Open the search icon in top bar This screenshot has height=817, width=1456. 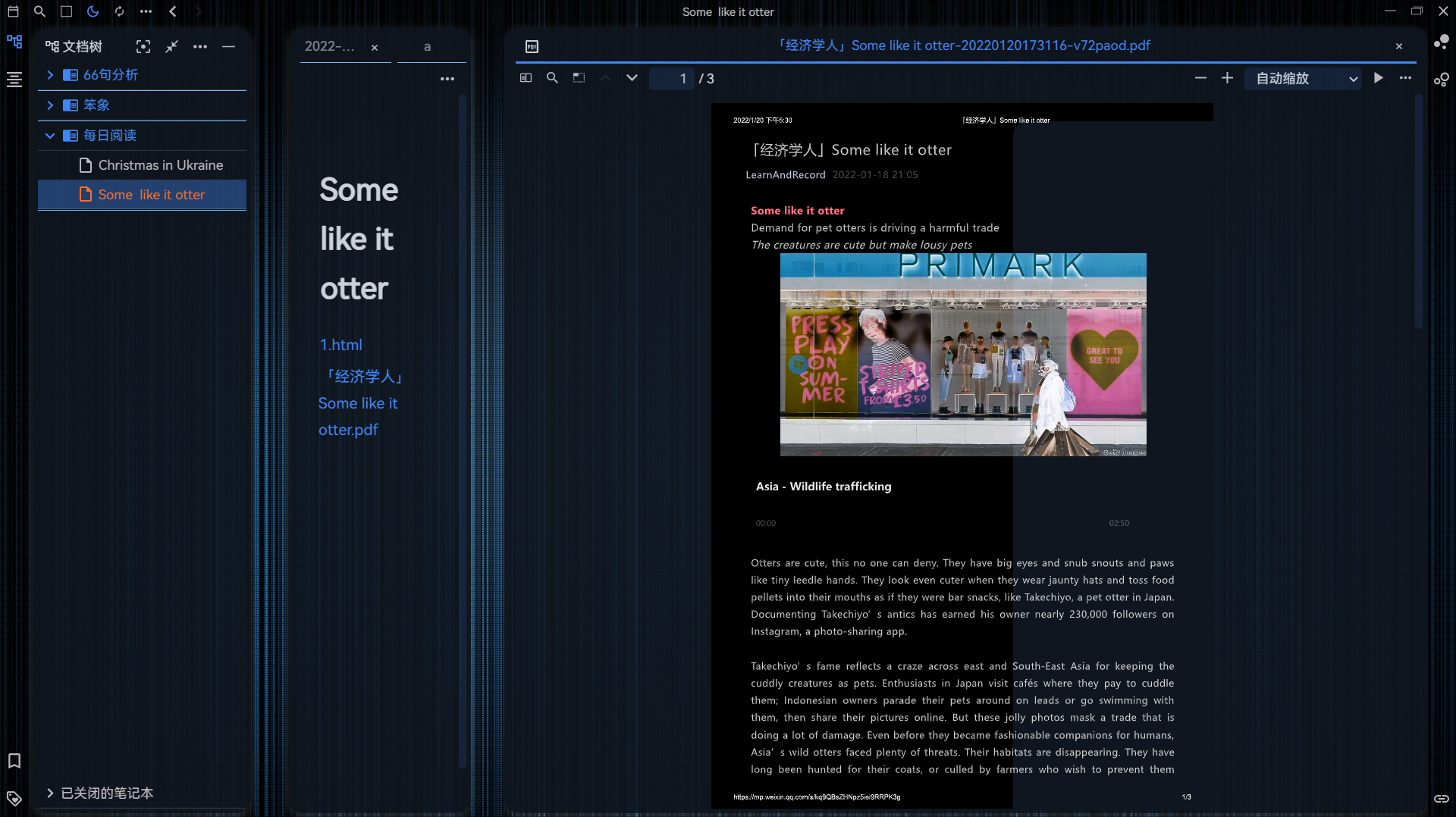pos(39,11)
